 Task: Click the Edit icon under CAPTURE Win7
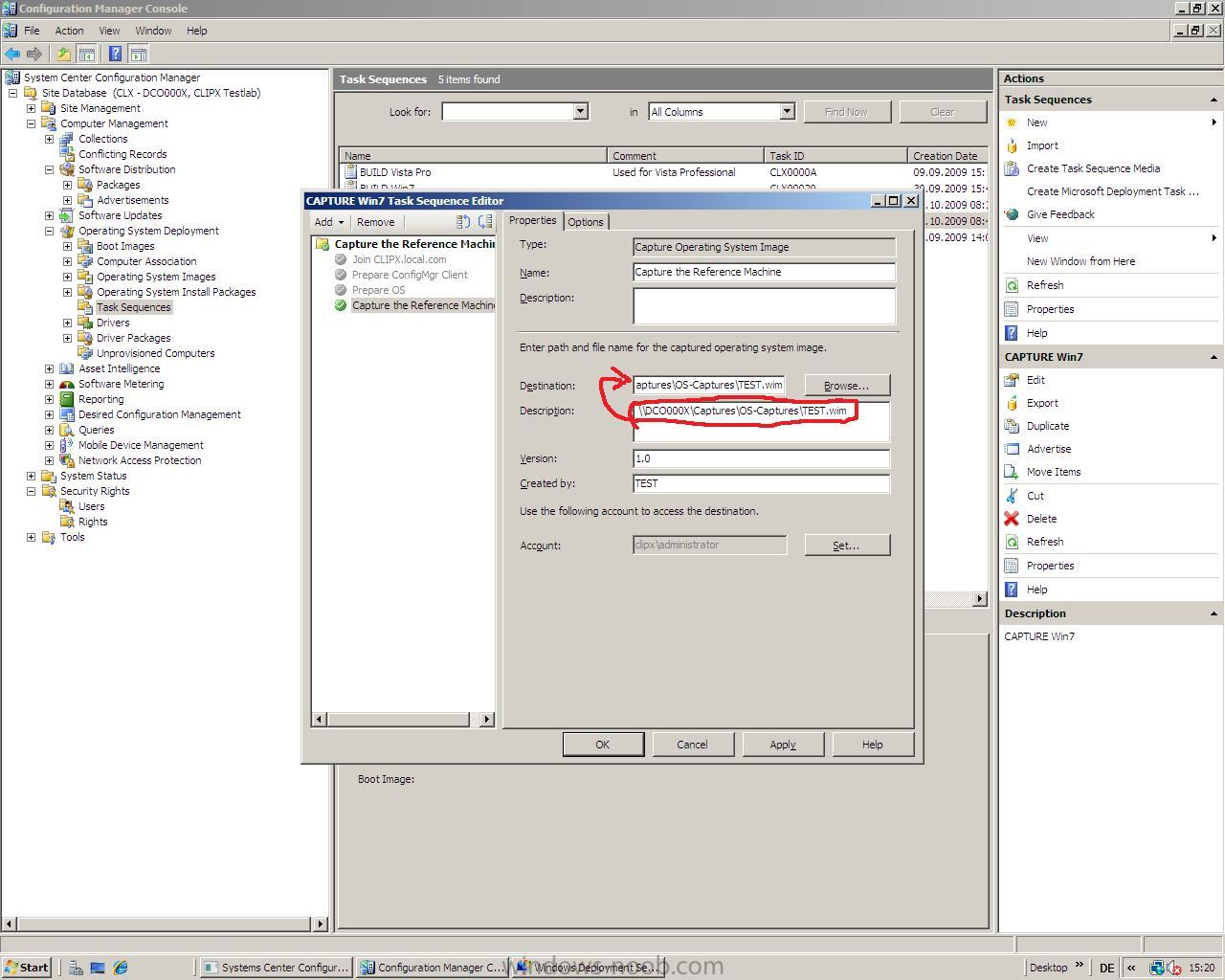[x=1012, y=380]
